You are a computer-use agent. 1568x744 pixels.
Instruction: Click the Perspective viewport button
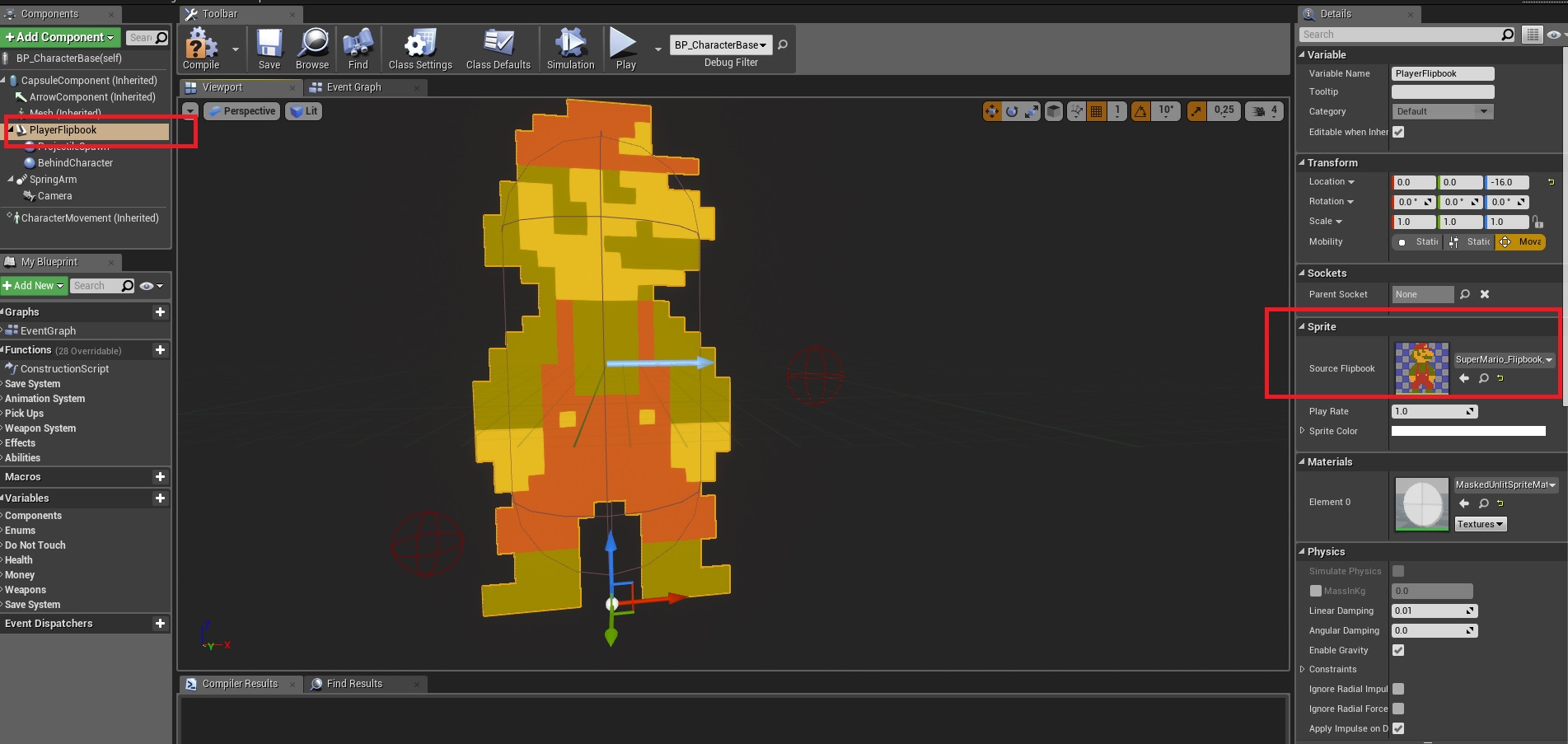click(242, 111)
